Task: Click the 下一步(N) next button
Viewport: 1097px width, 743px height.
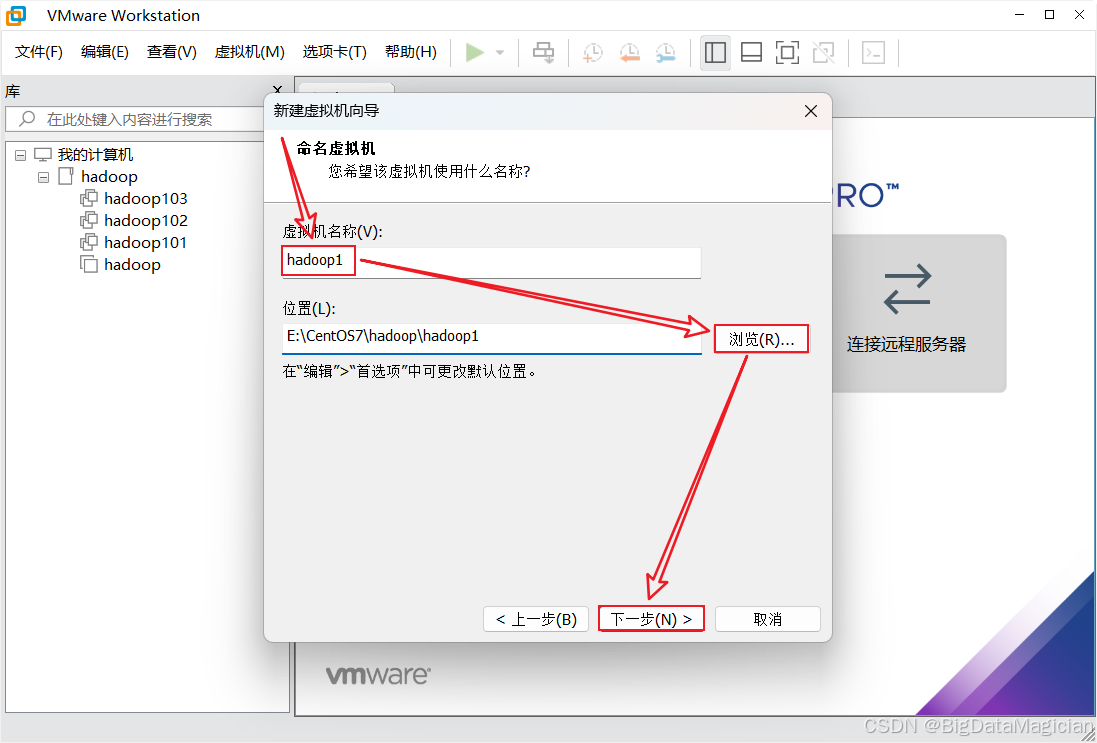Action: click(x=651, y=619)
